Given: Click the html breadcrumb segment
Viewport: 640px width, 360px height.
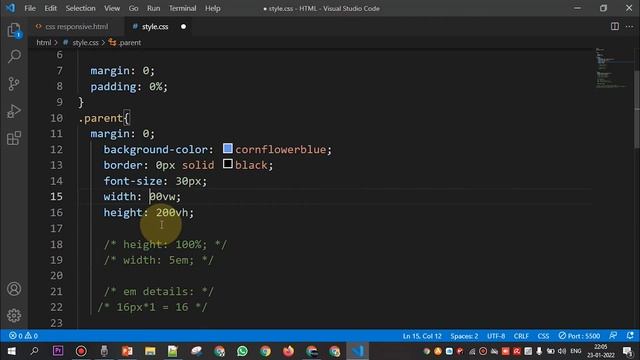Looking at the screenshot, I should pyautogui.click(x=44, y=42).
